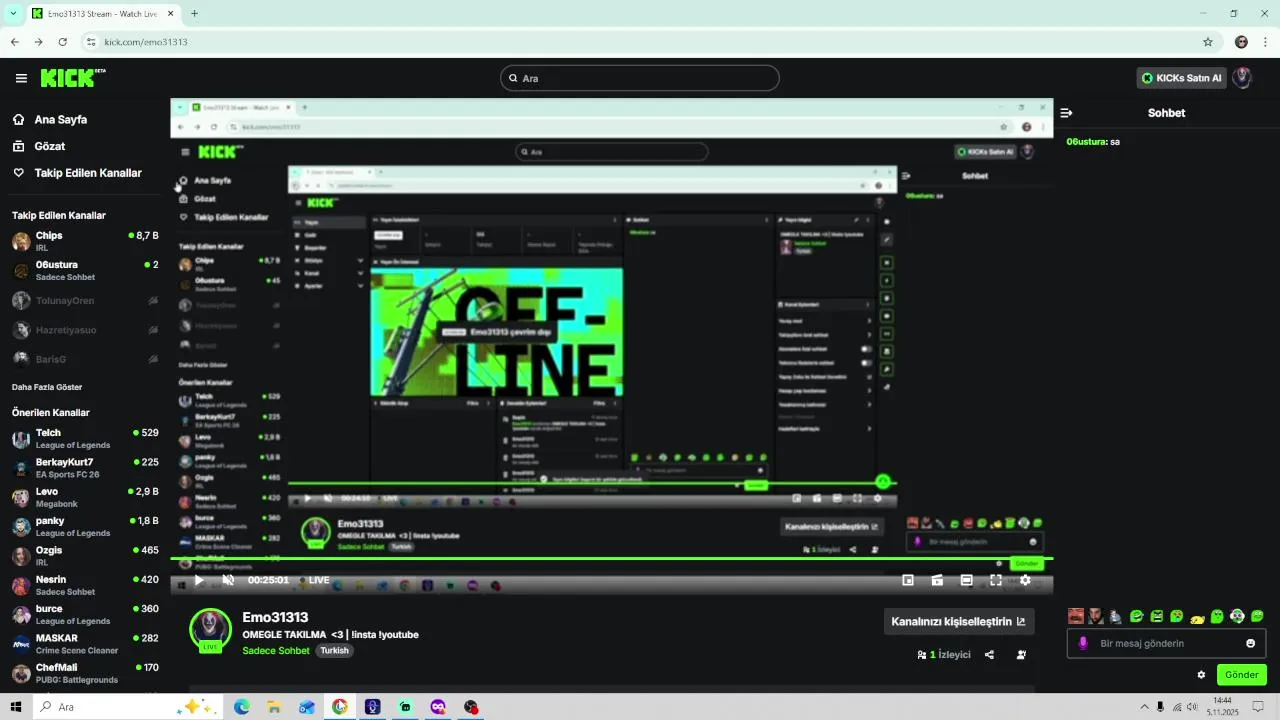Click the green laughing emote
This screenshot has width=1280, height=720.
(1136, 616)
